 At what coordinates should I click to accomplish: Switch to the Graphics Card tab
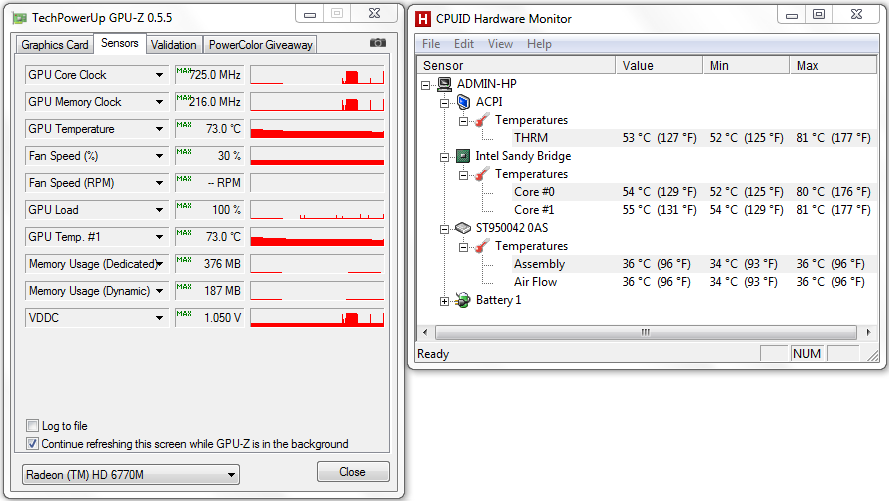[54, 45]
